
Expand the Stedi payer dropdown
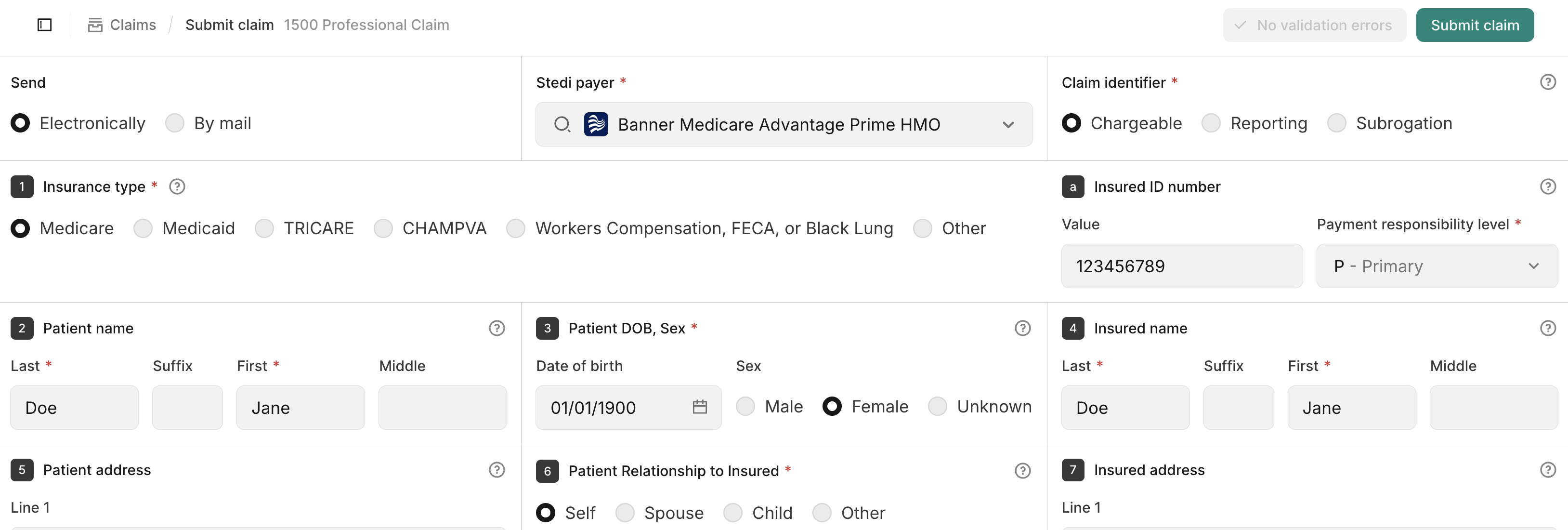(x=1008, y=125)
